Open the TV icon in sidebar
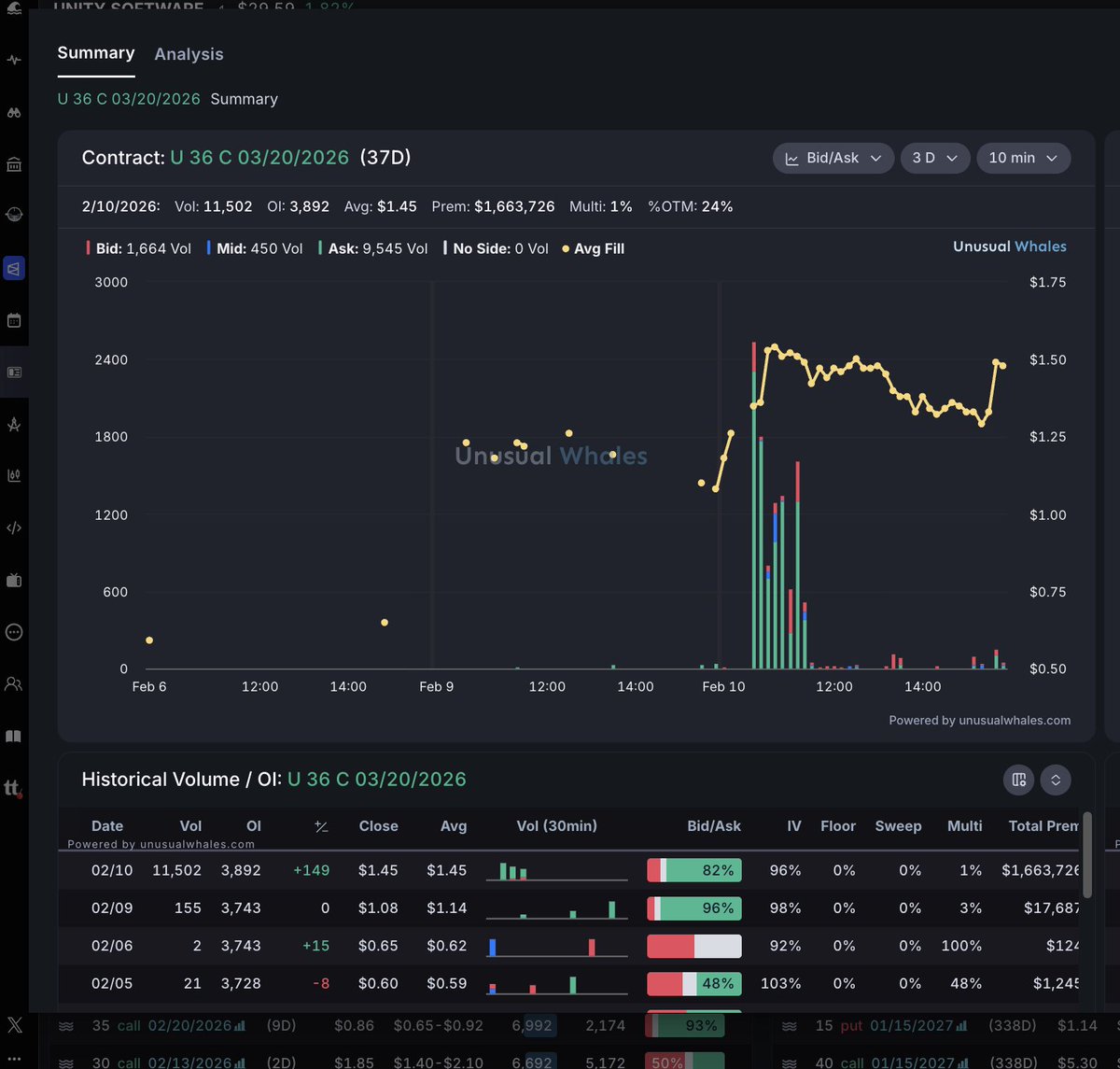 coord(13,580)
